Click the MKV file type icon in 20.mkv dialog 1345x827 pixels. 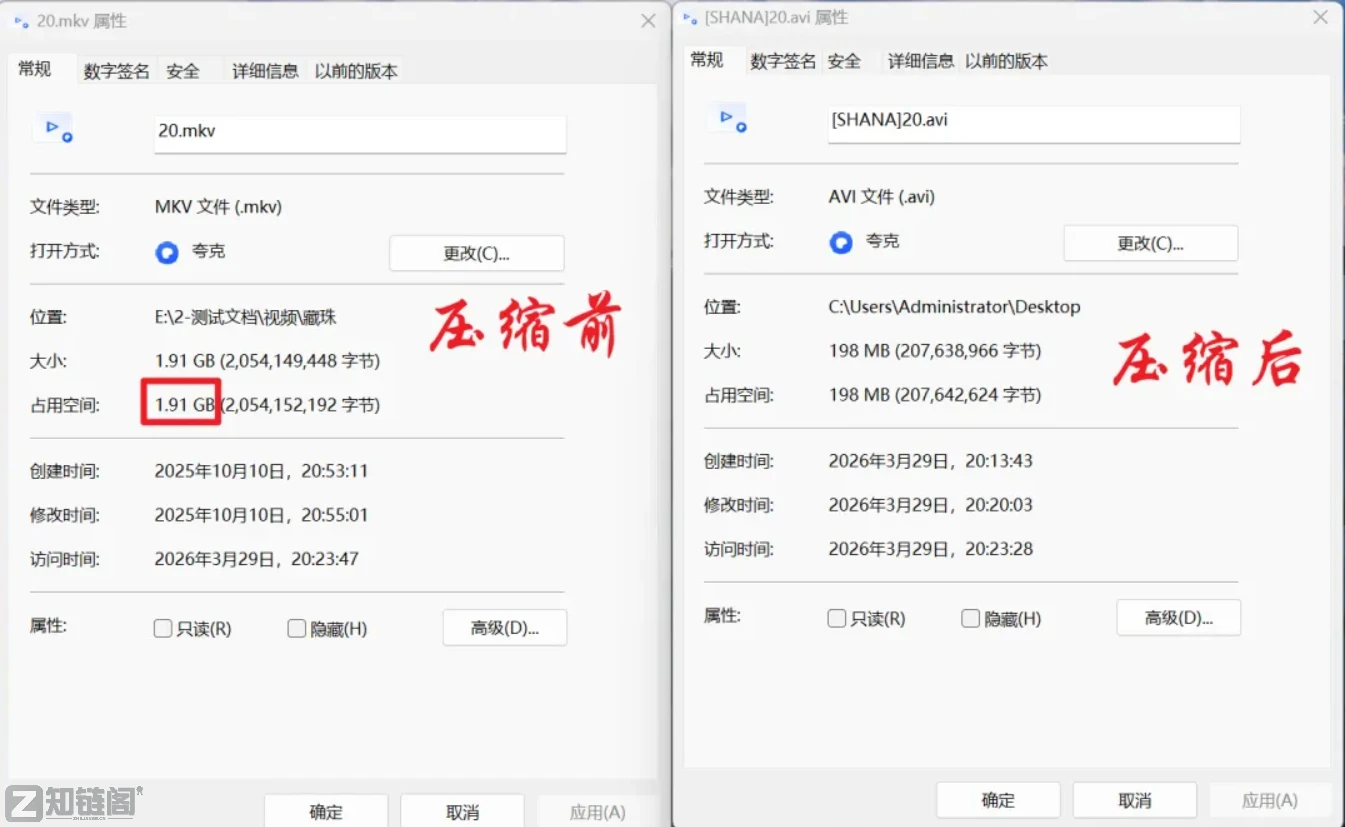pyautogui.click(x=53, y=128)
